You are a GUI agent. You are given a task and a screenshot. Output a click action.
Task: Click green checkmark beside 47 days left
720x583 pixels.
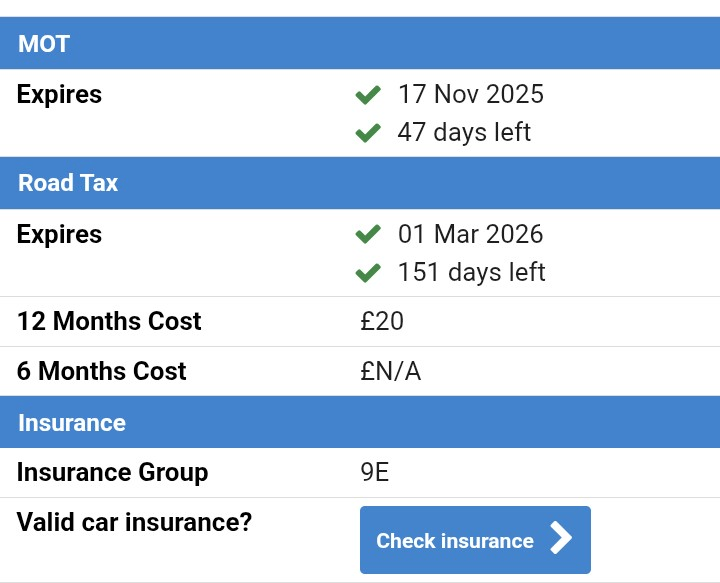click(368, 132)
